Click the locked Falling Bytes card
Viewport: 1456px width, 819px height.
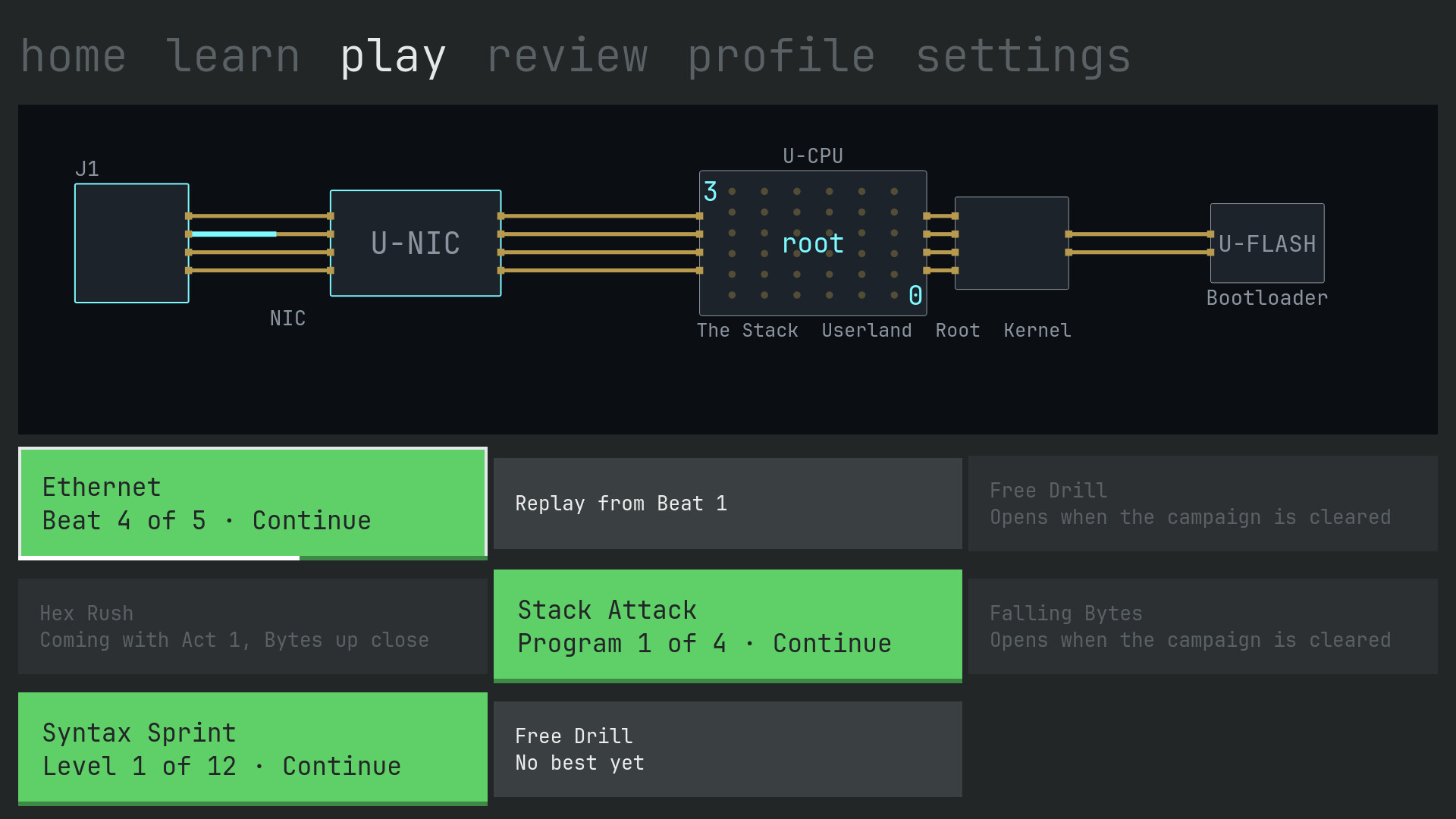click(x=1203, y=626)
